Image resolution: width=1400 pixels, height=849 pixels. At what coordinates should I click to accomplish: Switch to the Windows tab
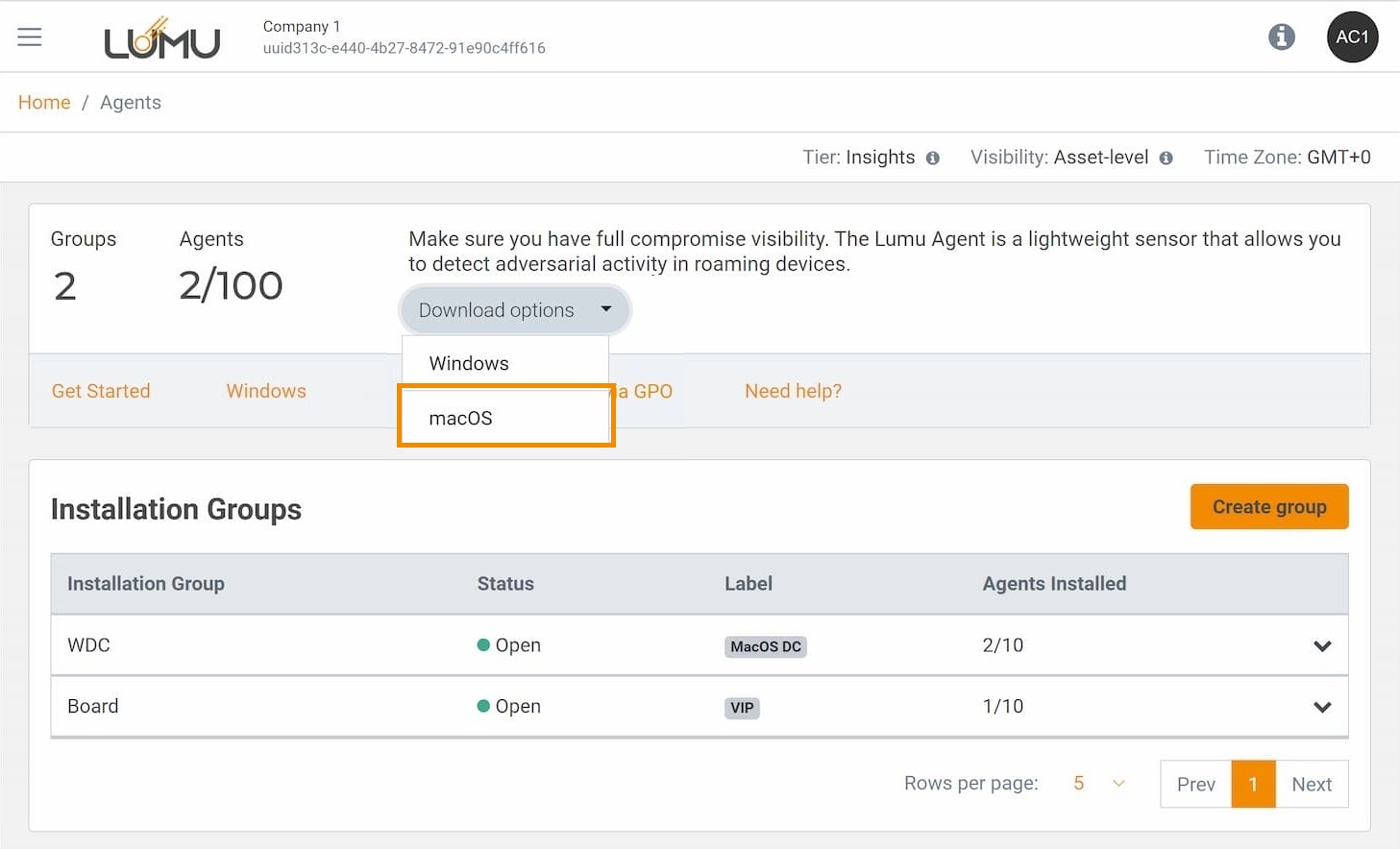(266, 391)
